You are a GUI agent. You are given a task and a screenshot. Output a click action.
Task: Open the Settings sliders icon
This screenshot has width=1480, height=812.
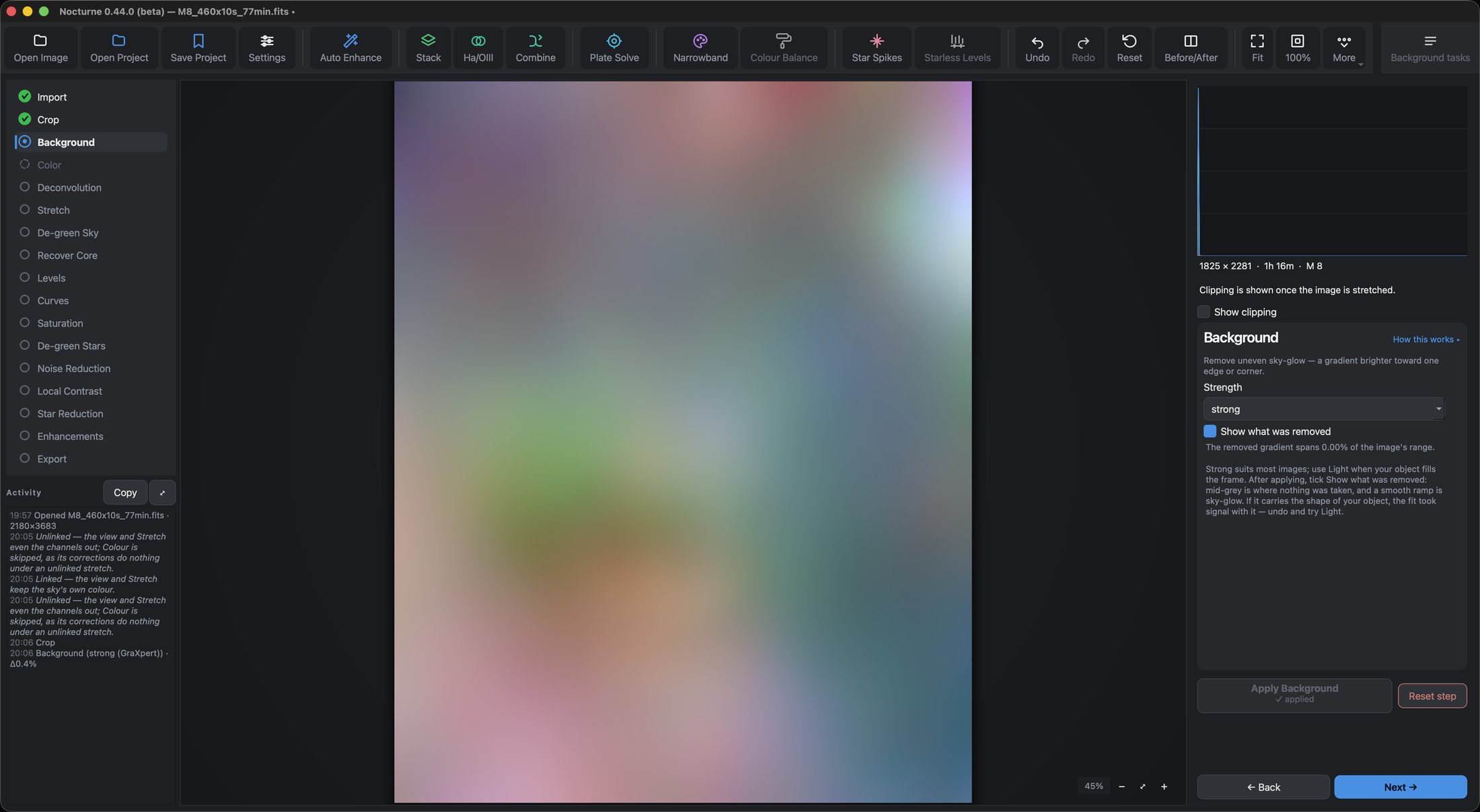tap(267, 48)
